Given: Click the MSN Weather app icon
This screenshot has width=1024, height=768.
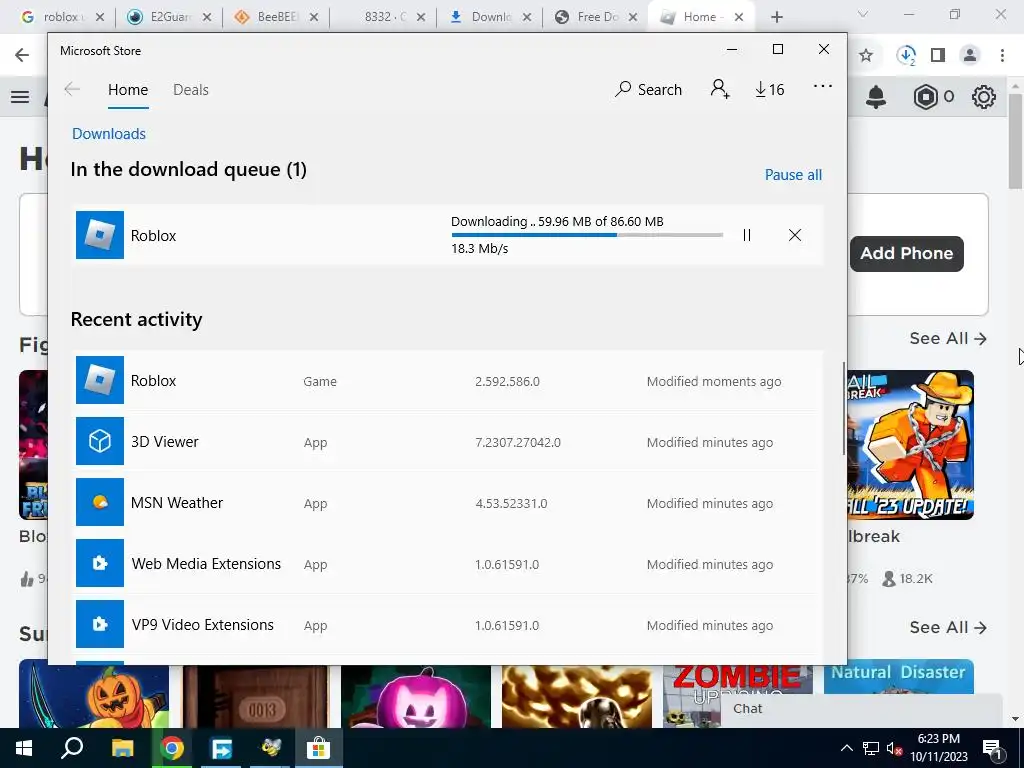Looking at the screenshot, I should [100, 502].
